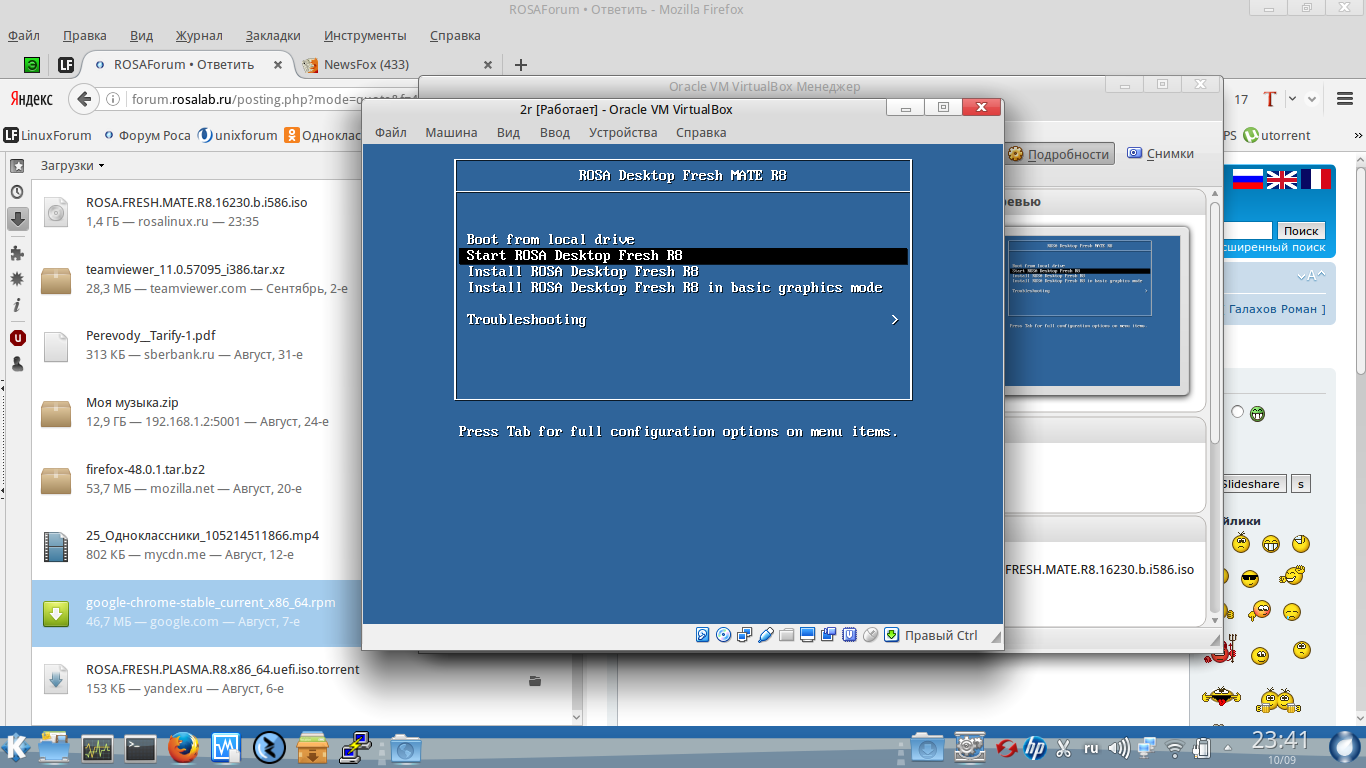
Task: Click the shared folders icon in VM status bar
Action: click(787, 635)
